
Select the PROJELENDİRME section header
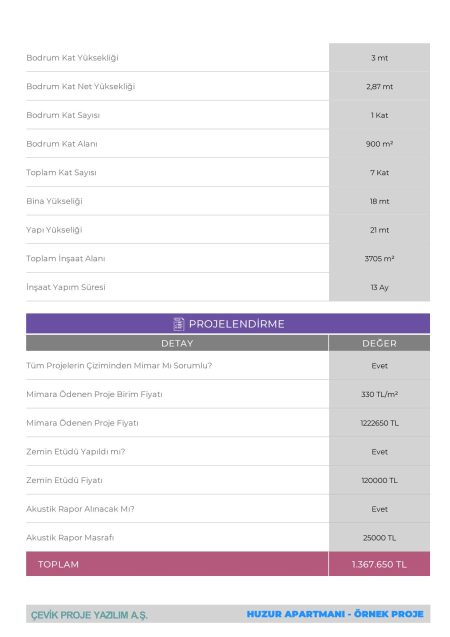[228, 323]
